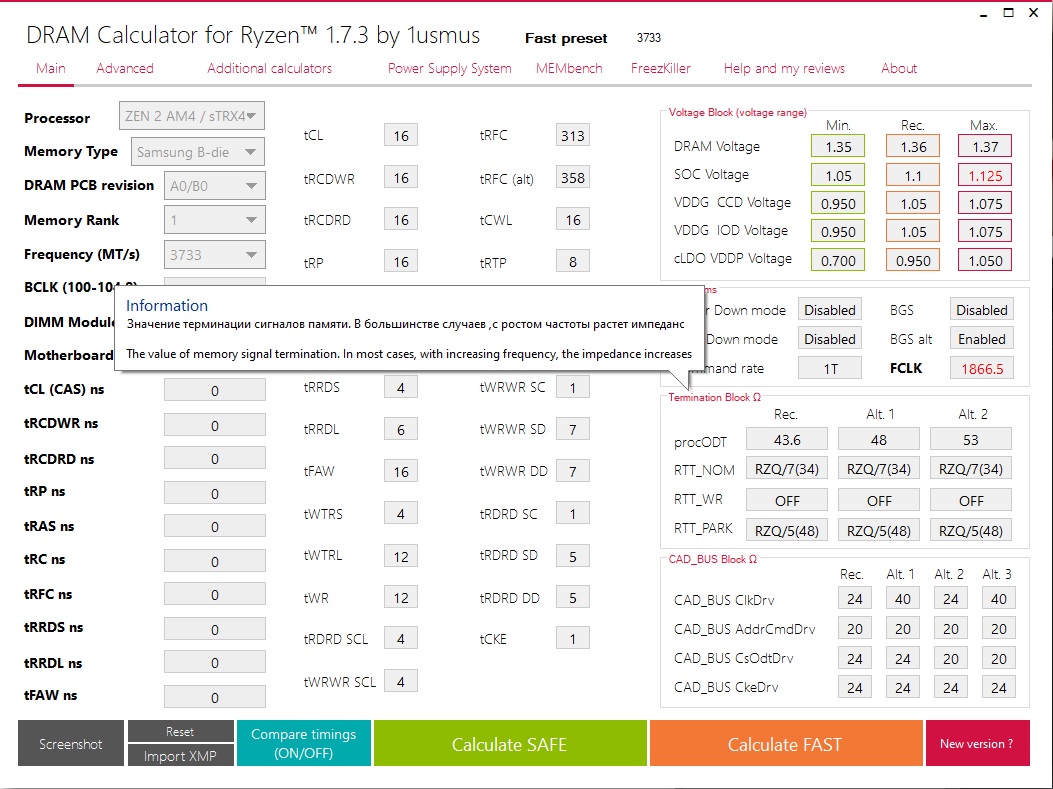Toggle Compare timings (ON/OFF)
Screen dimensions: 1053x789
[304, 743]
